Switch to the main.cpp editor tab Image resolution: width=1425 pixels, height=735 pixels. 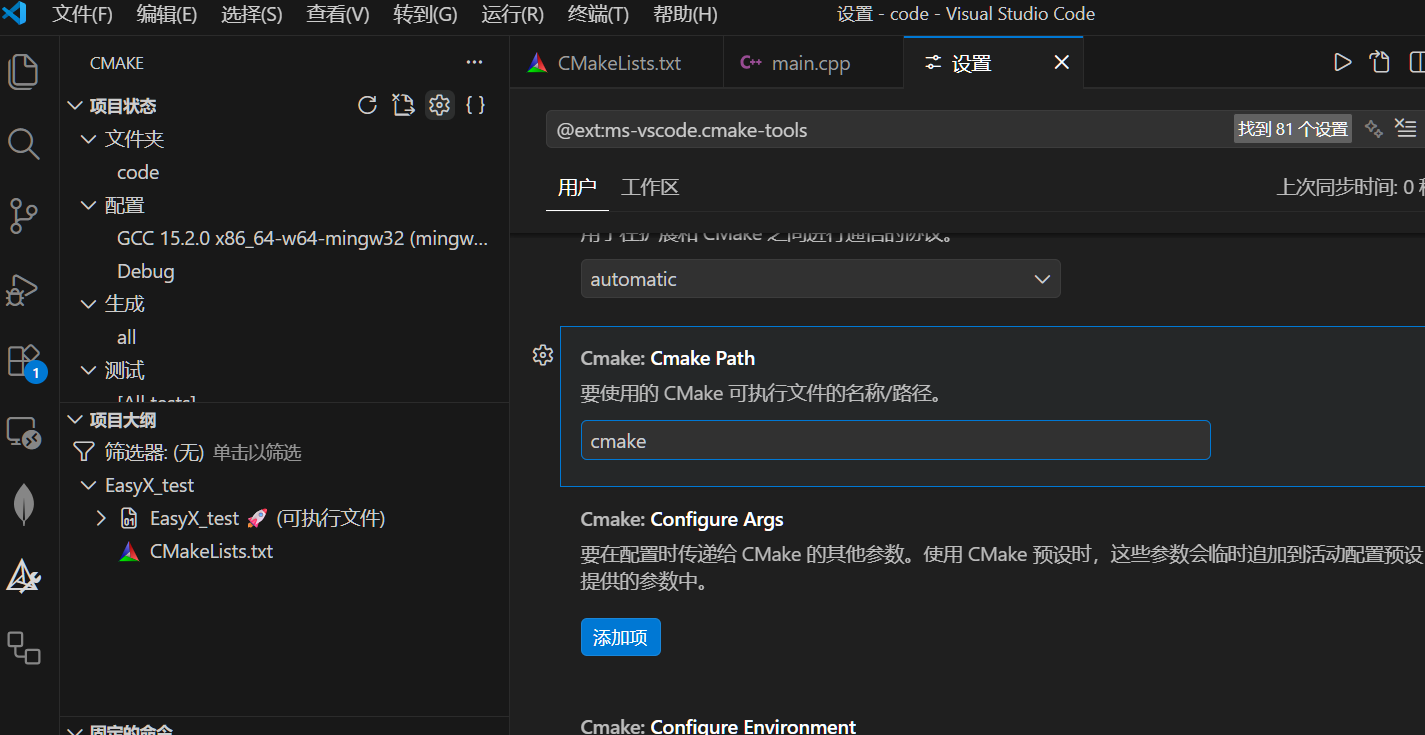click(813, 63)
